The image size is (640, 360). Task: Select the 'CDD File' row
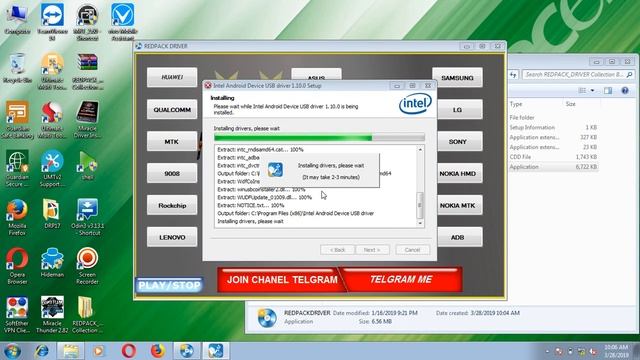coord(553,157)
